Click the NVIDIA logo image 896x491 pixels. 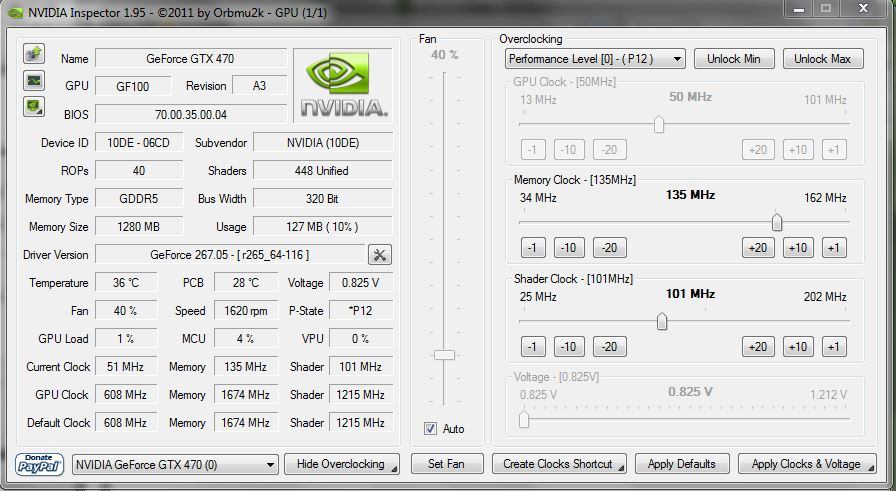[x=343, y=85]
